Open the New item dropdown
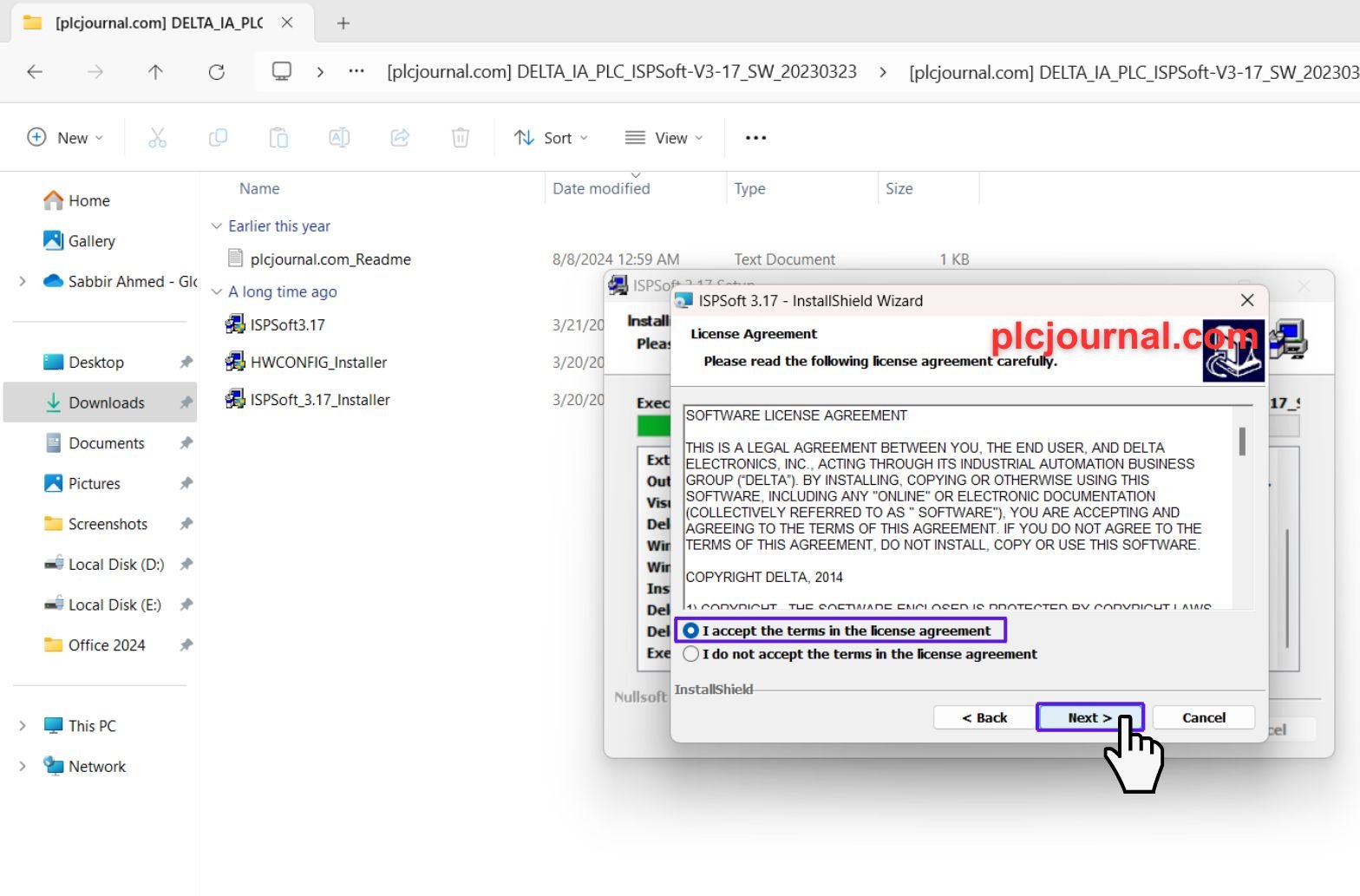Image resolution: width=1360 pixels, height=896 pixels. coord(65,138)
